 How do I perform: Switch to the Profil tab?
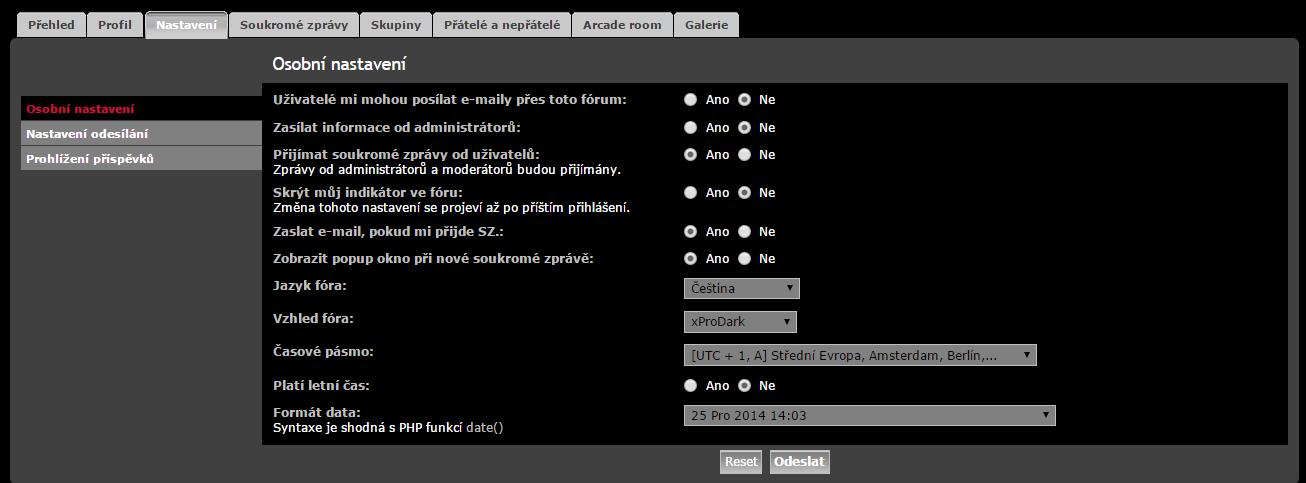click(115, 25)
